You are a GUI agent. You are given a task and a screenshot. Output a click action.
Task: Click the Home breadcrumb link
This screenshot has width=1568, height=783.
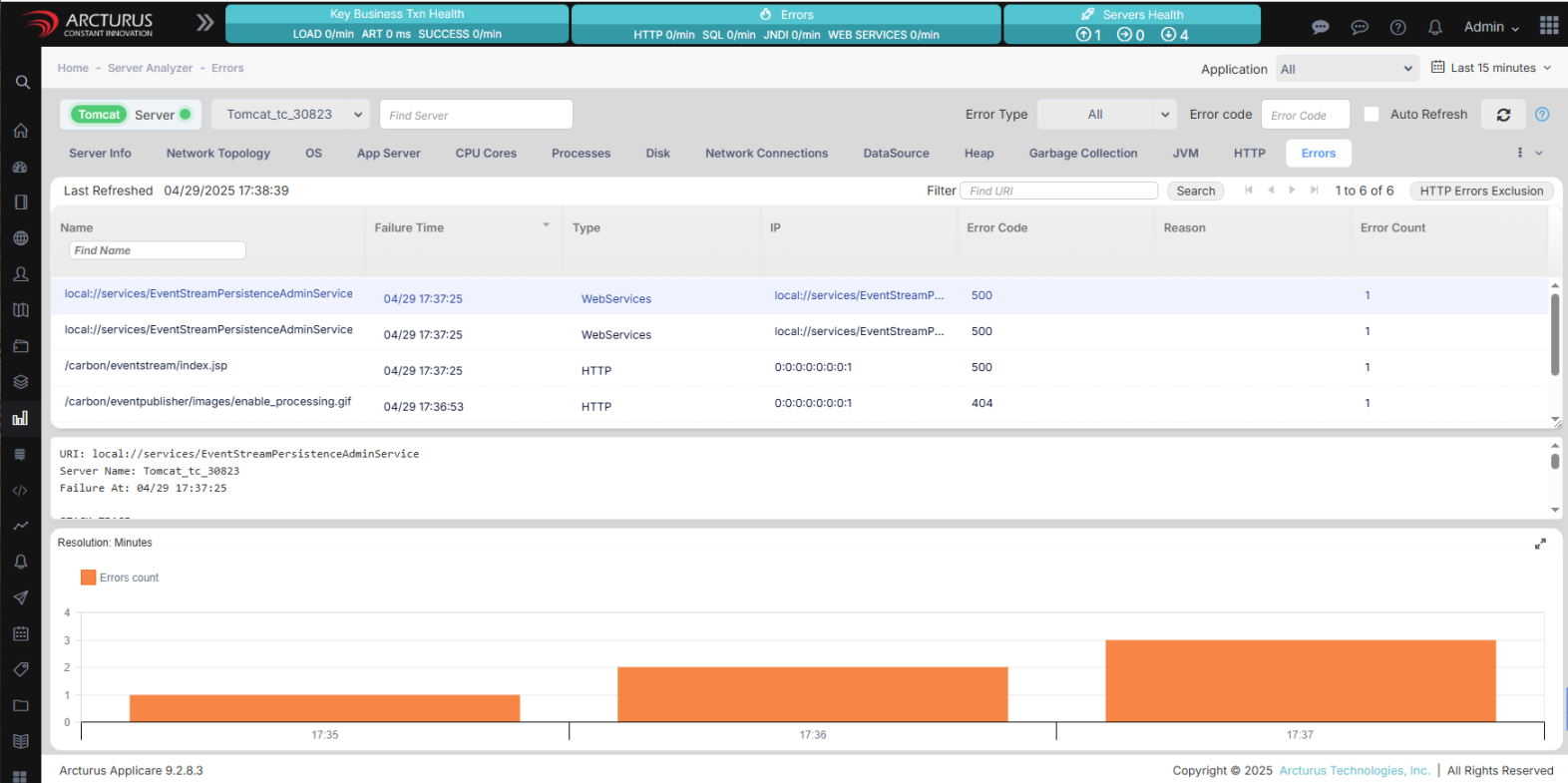(73, 68)
